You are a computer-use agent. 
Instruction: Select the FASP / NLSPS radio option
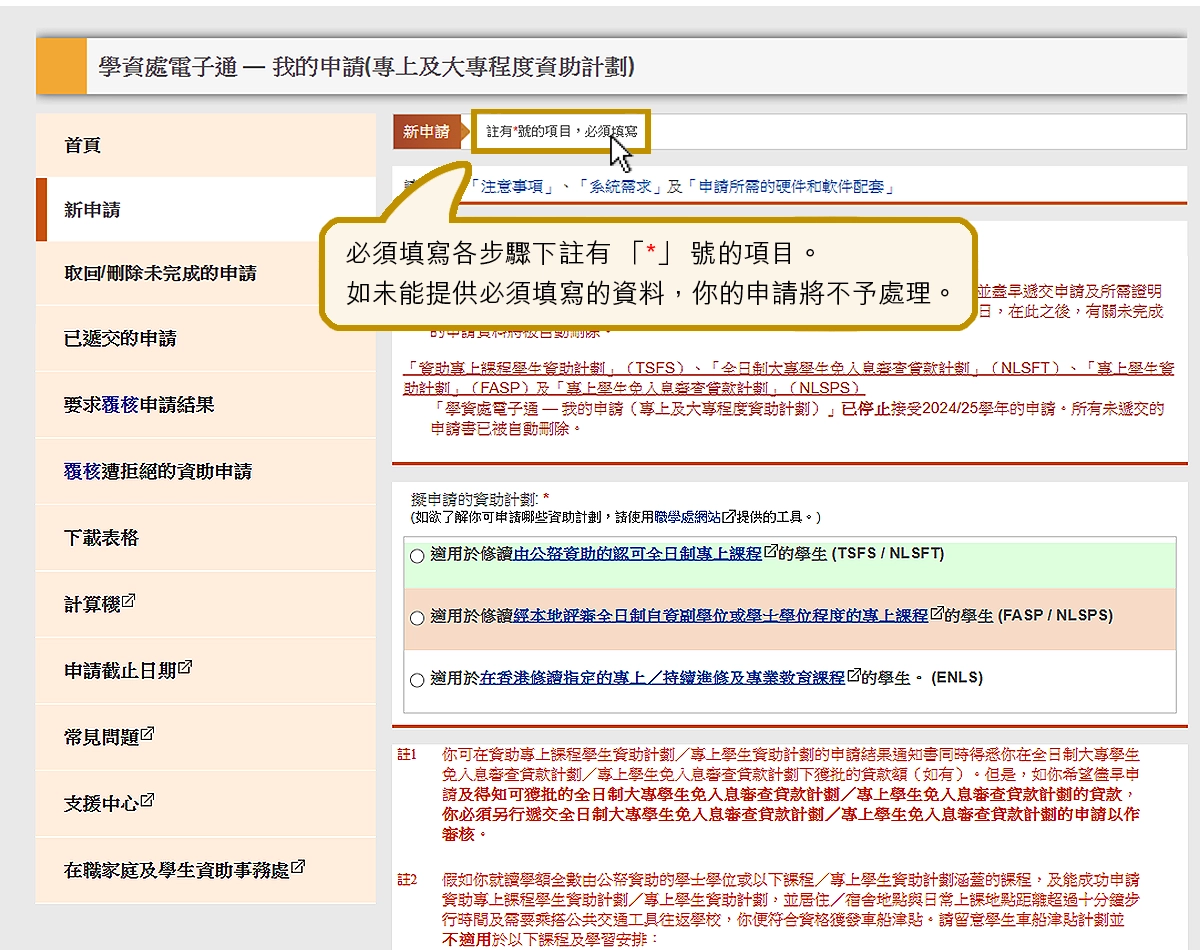tap(417, 618)
